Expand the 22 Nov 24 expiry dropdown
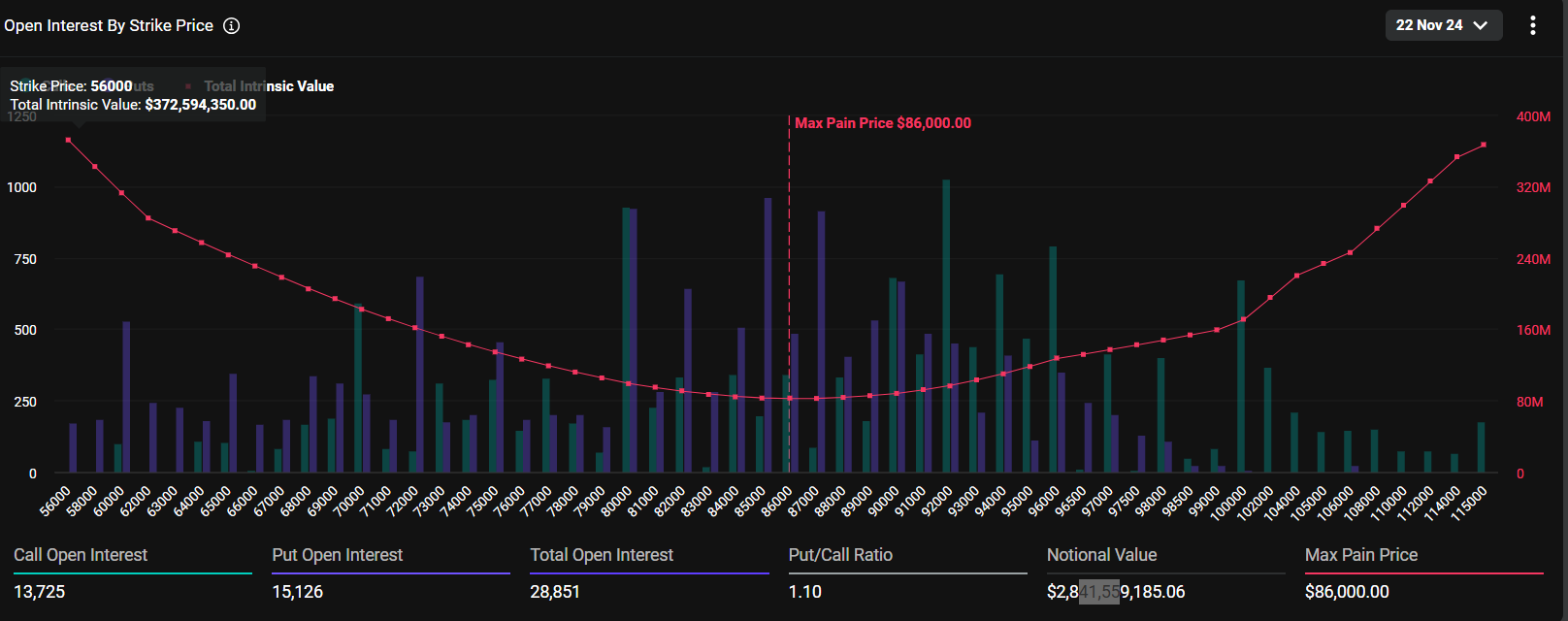This screenshot has width=1568, height=621. 1444,25
